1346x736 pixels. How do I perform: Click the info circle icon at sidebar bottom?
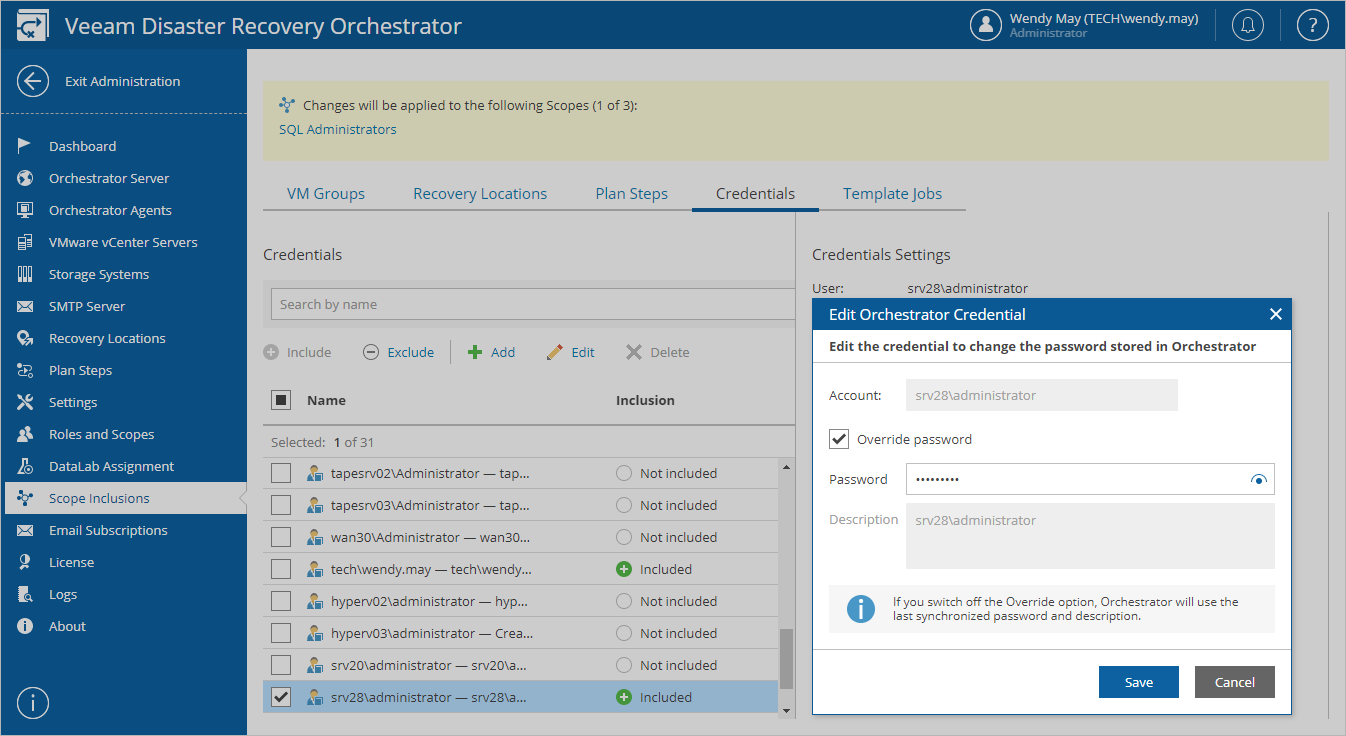33,703
